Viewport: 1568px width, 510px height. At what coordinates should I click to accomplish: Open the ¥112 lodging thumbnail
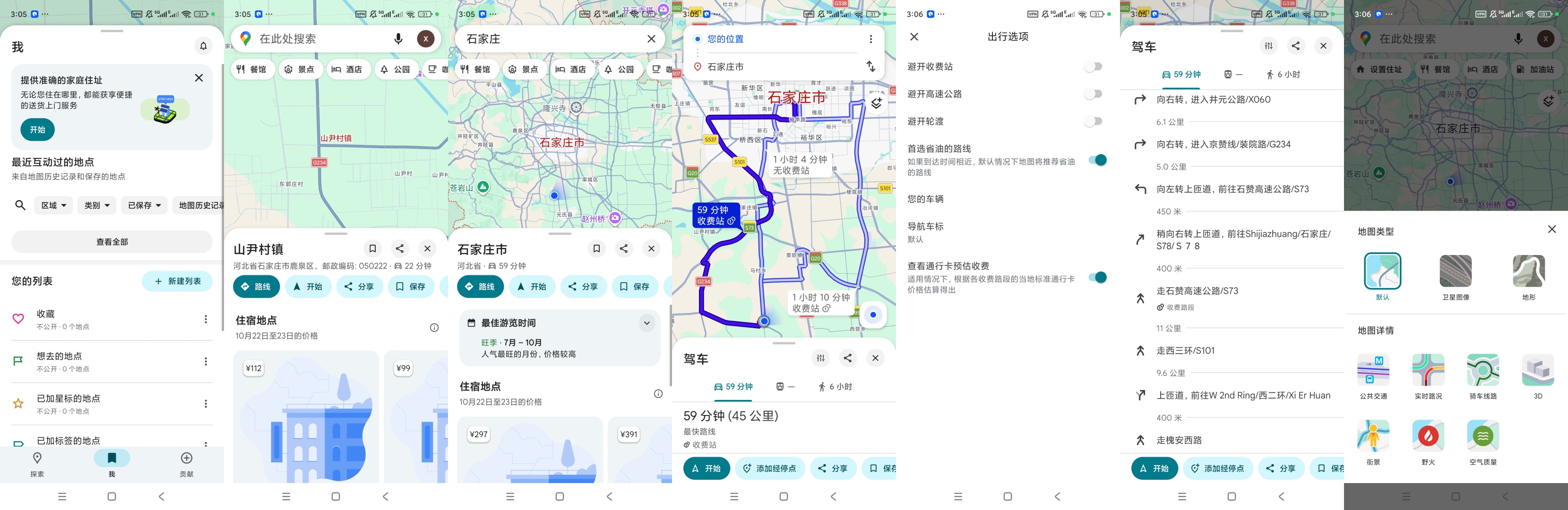(306, 417)
